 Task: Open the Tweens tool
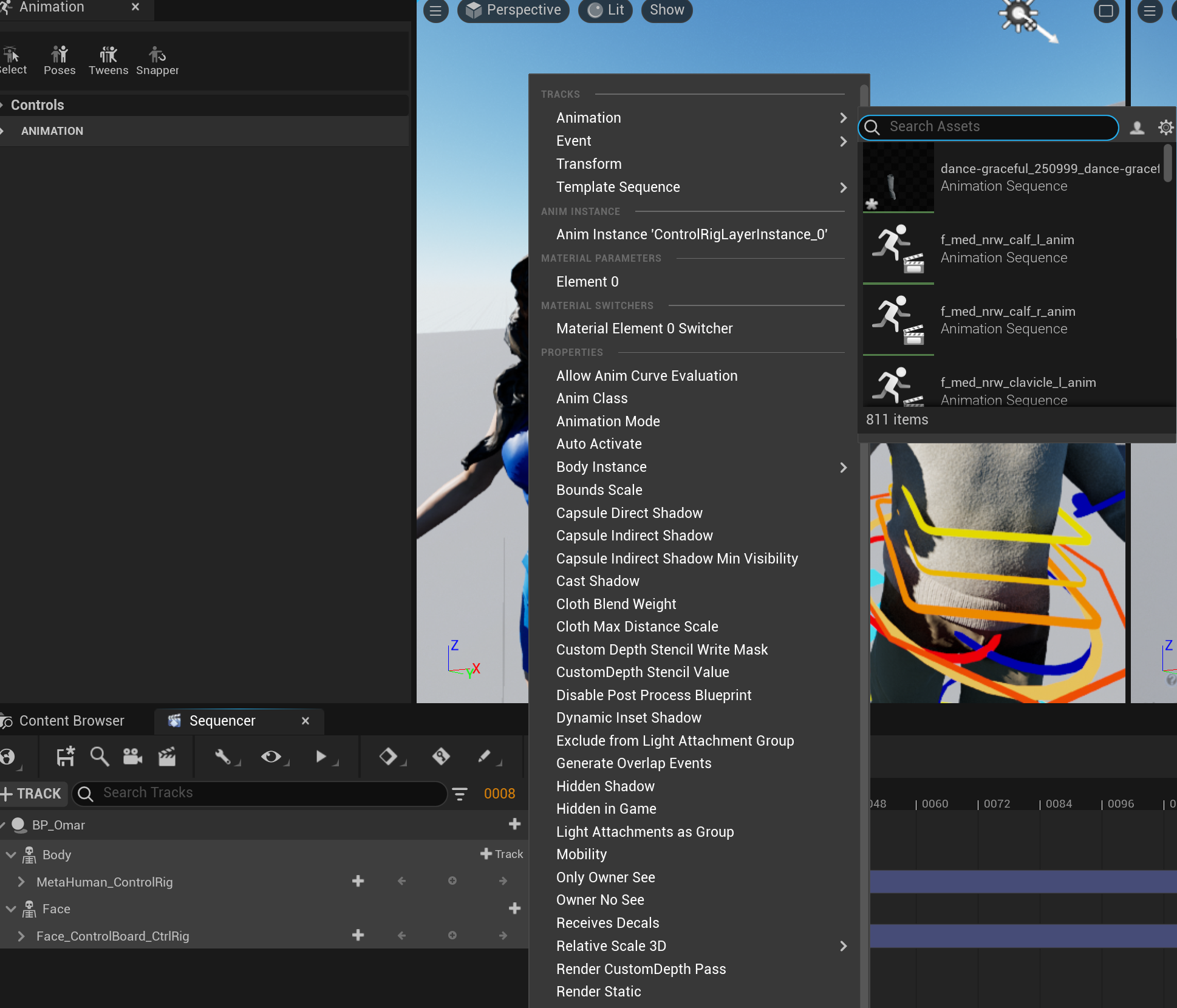click(x=108, y=60)
